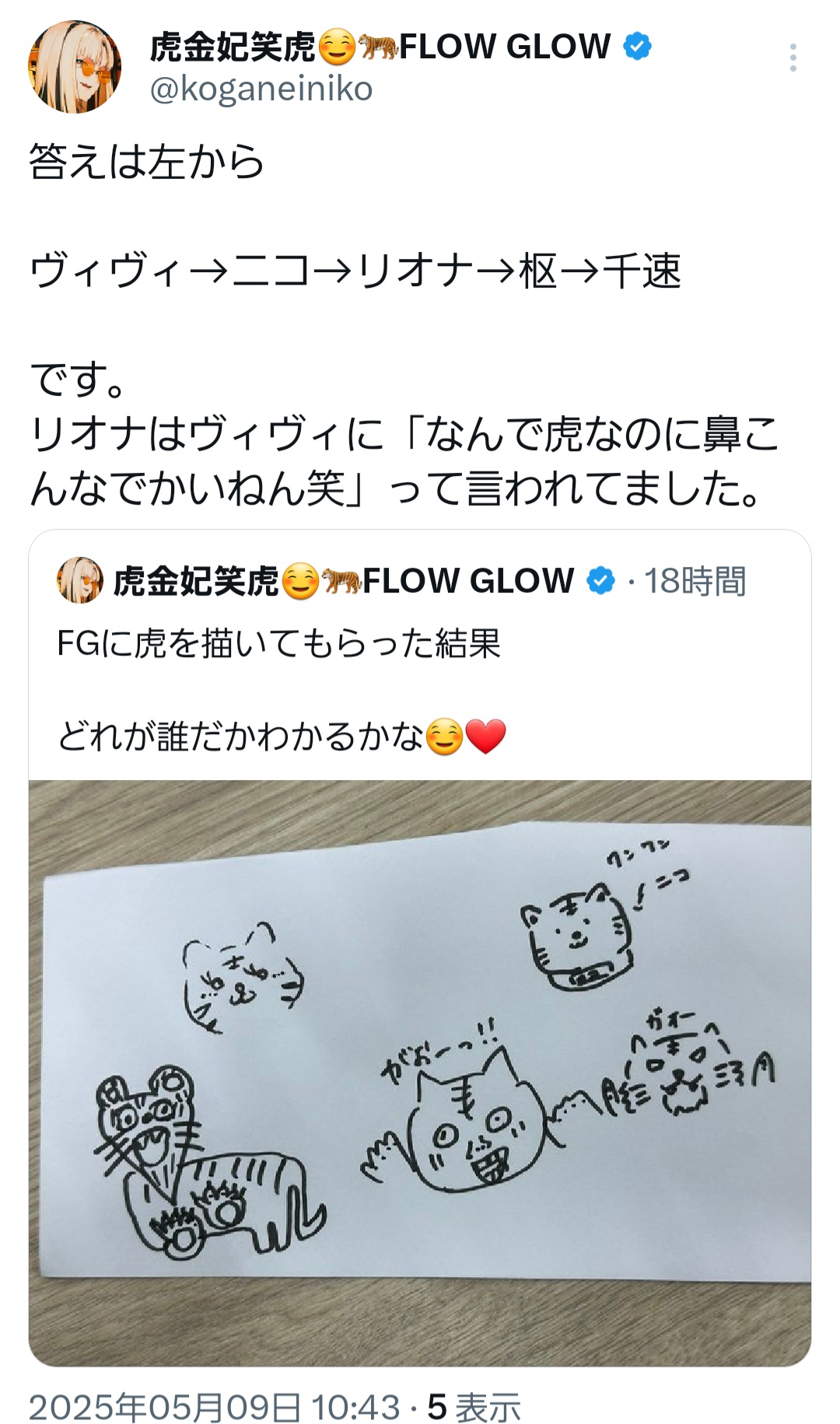Tap the tweet text 答えは左から
Viewport: 840px width, 1424px height.
tap(147, 162)
